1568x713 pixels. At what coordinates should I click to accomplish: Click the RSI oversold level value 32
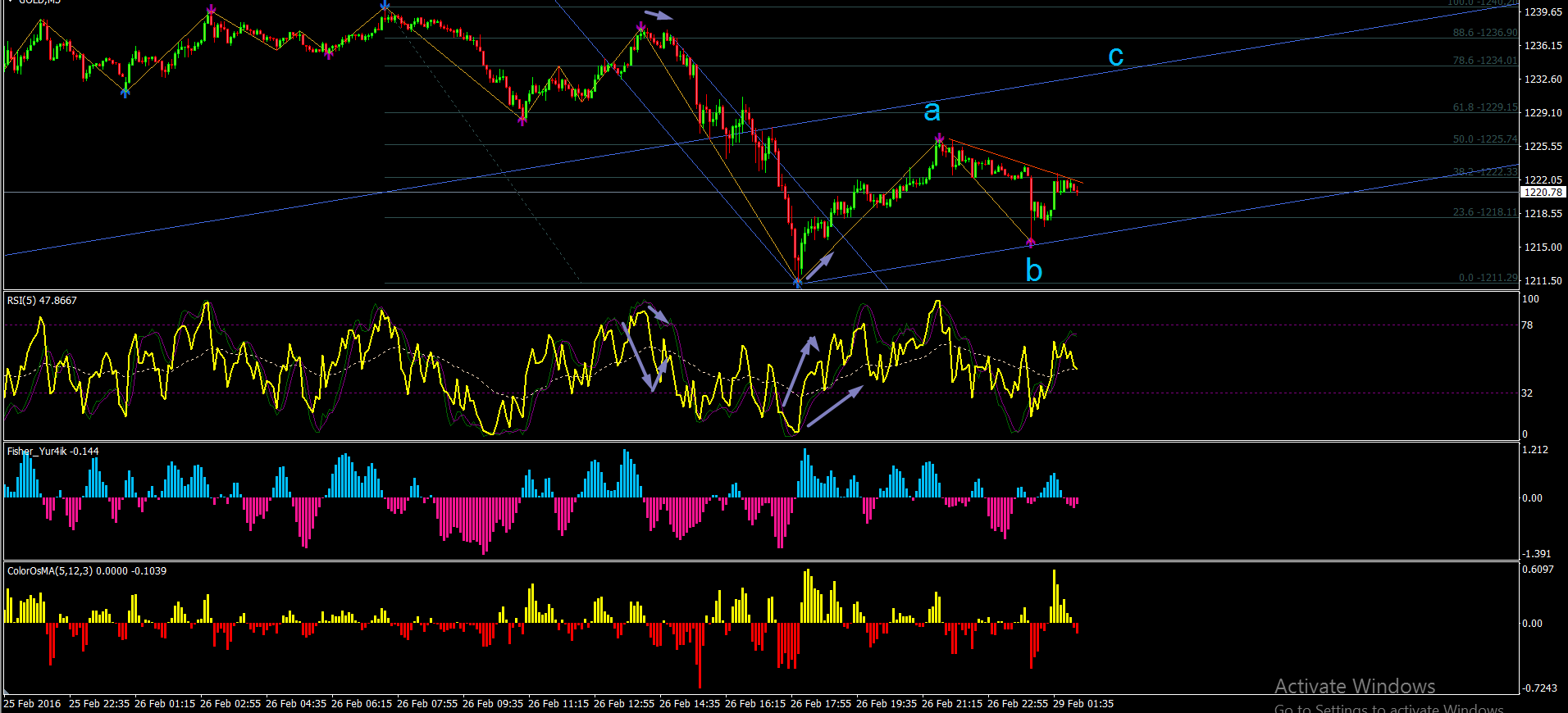click(1527, 393)
